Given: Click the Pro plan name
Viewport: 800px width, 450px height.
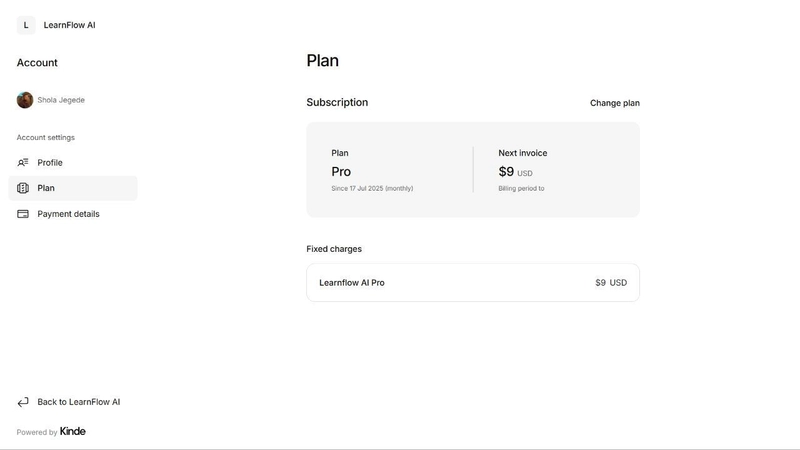Looking at the screenshot, I should click(341, 172).
